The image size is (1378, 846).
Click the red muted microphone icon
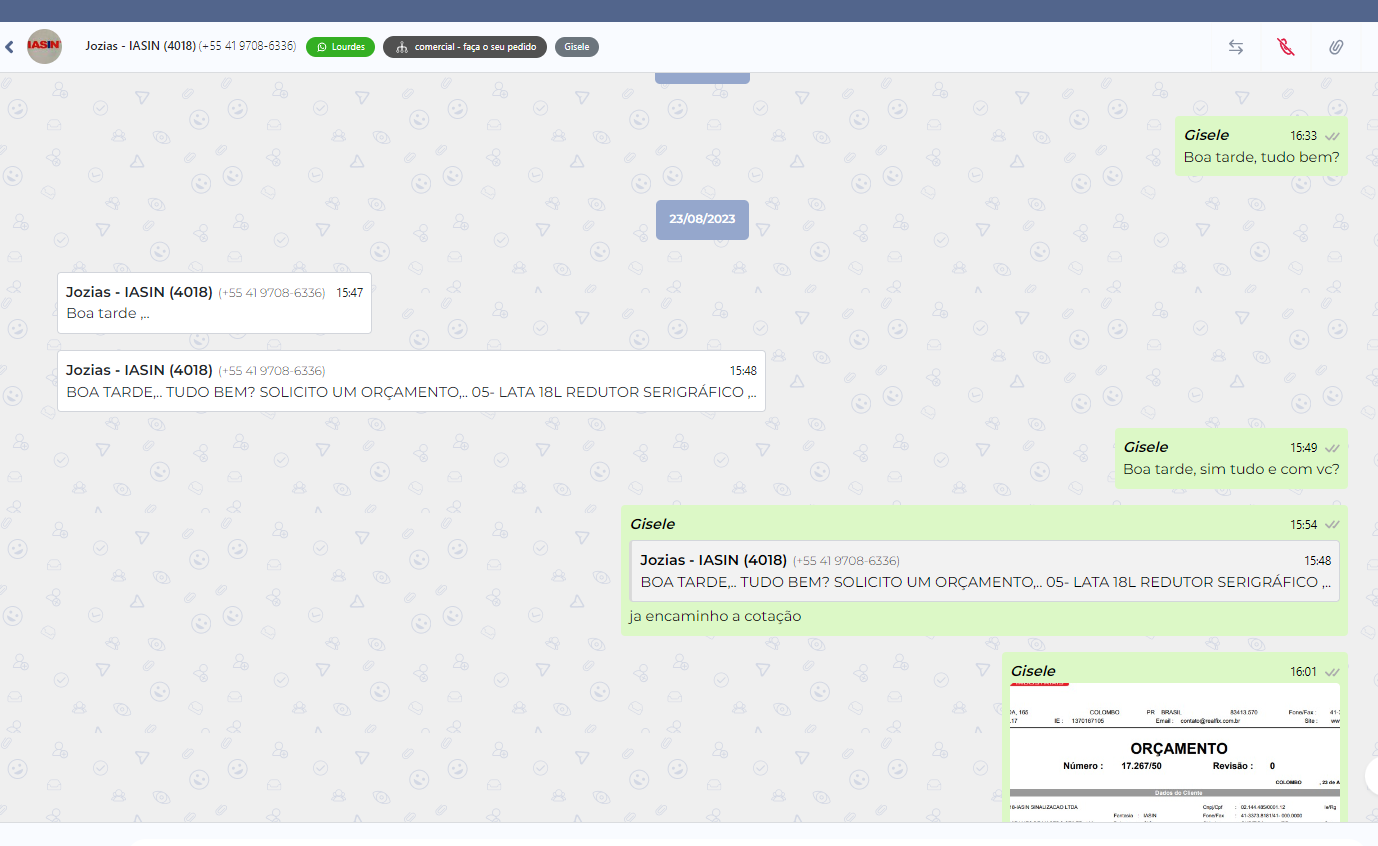click(1286, 47)
